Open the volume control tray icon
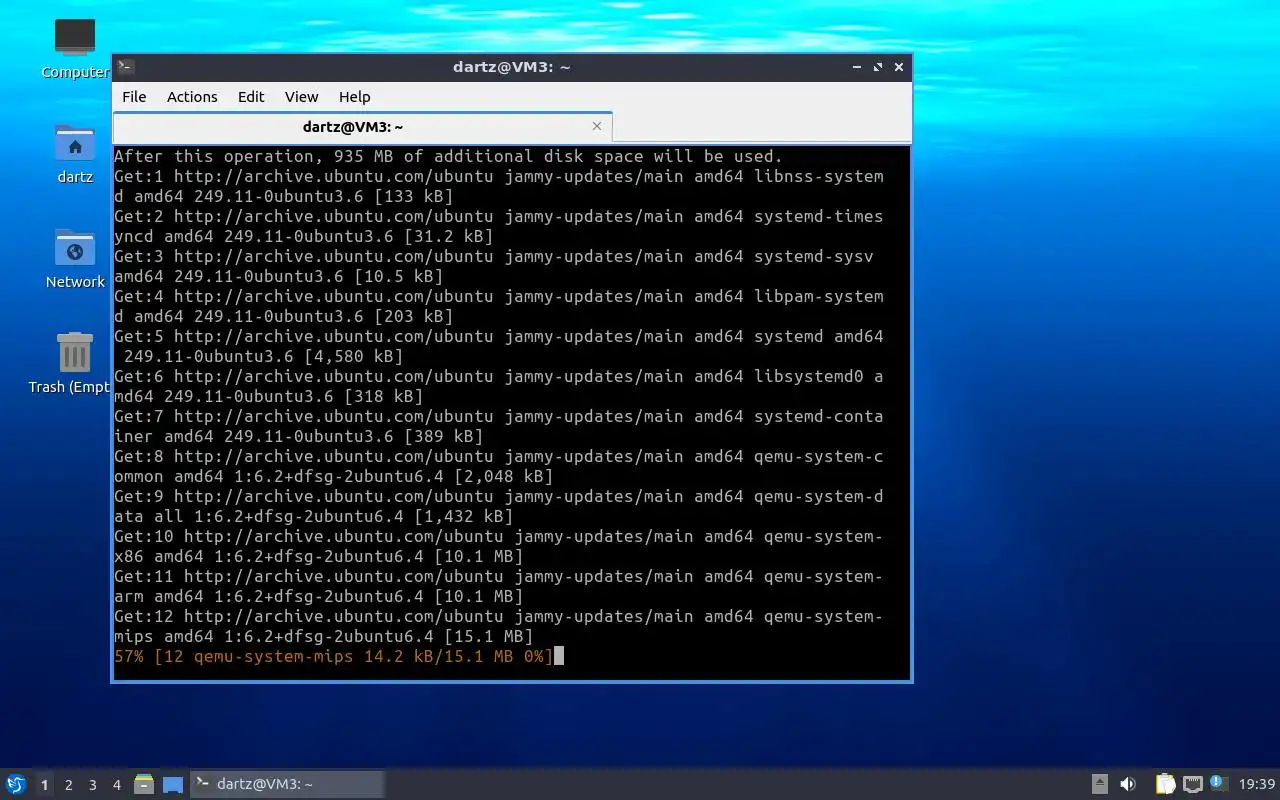The image size is (1280, 800). coord(1128,784)
